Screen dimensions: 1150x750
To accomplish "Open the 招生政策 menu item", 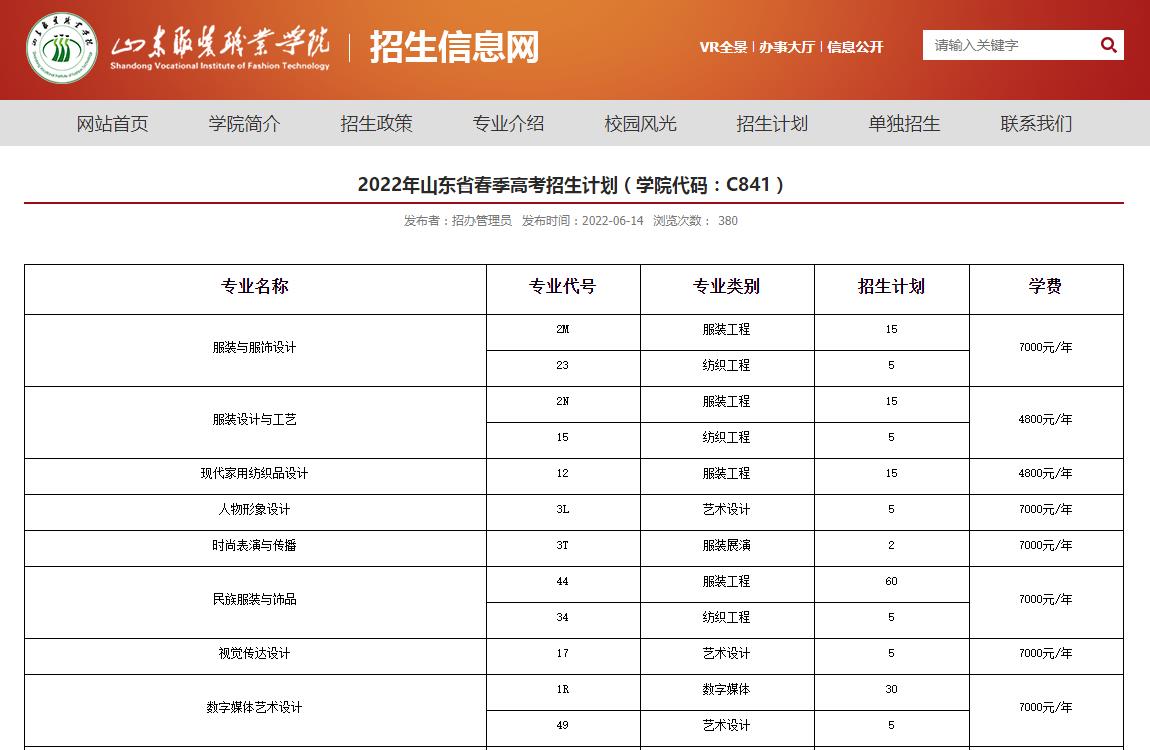I will [376, 123].
